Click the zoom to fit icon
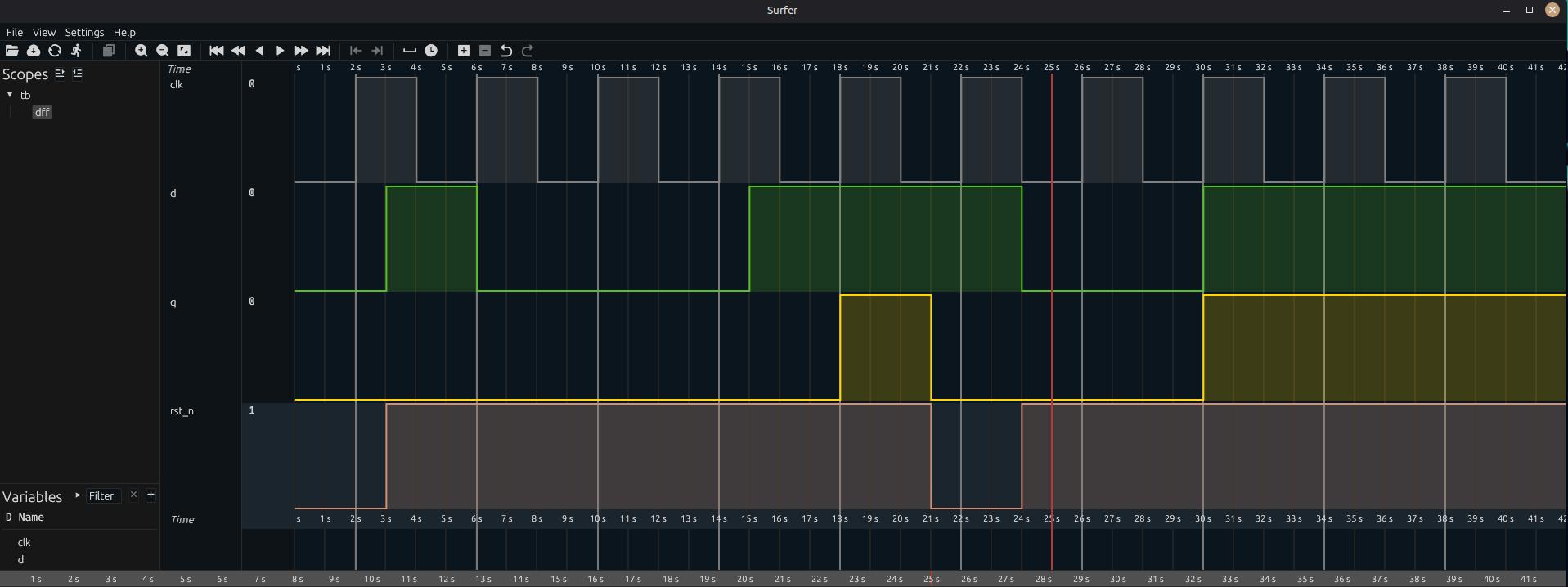 [184, 51]
